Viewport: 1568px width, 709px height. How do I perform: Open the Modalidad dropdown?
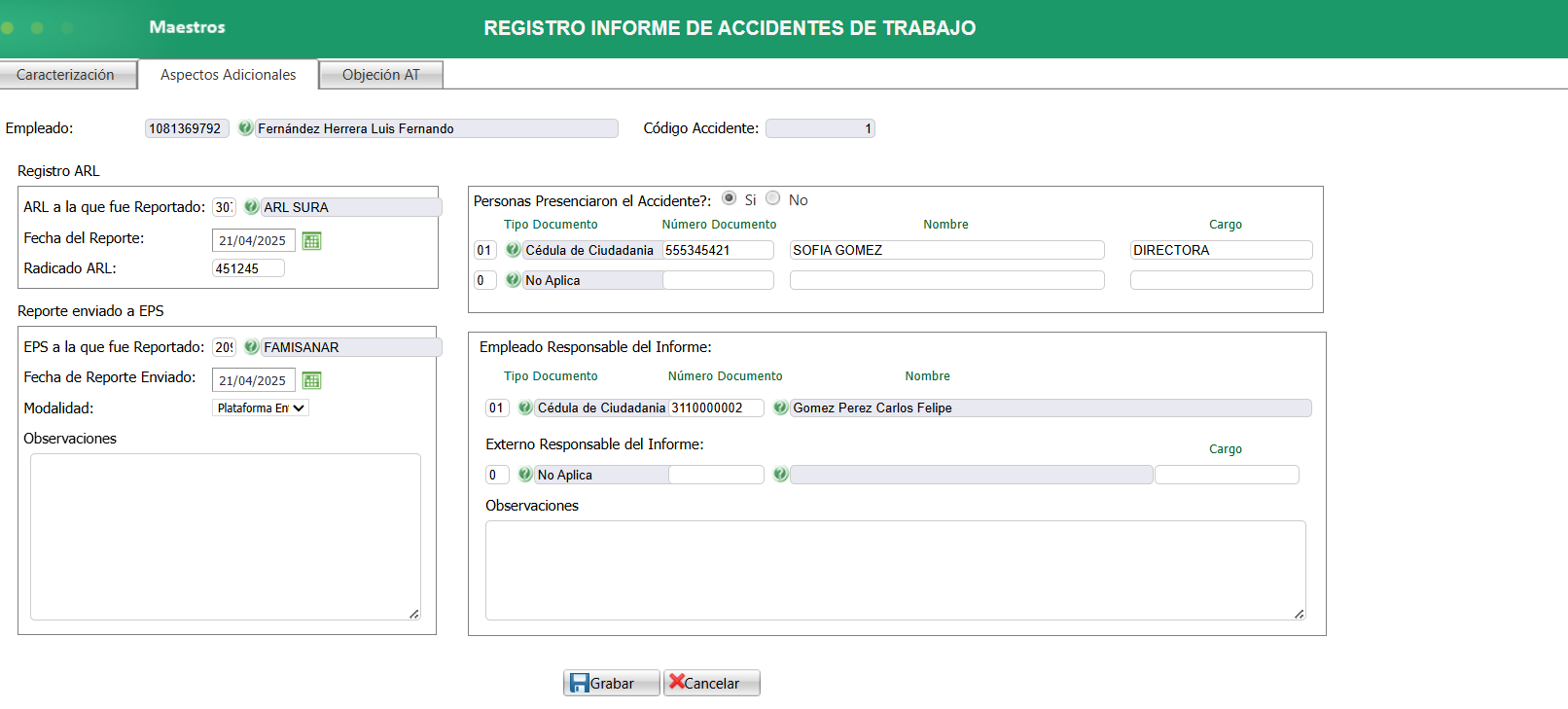coord(261,408)
